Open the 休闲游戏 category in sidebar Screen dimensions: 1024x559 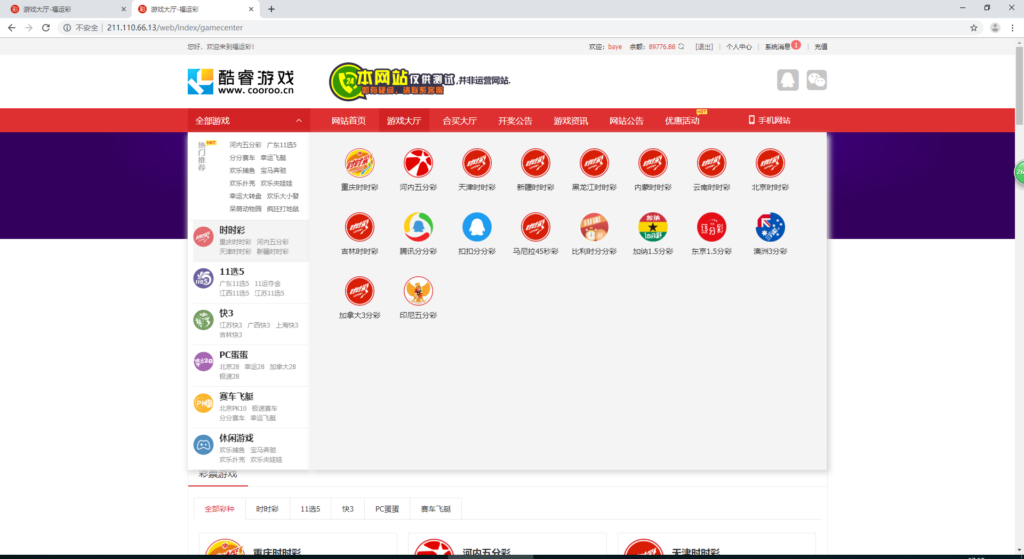click(236, 438)
